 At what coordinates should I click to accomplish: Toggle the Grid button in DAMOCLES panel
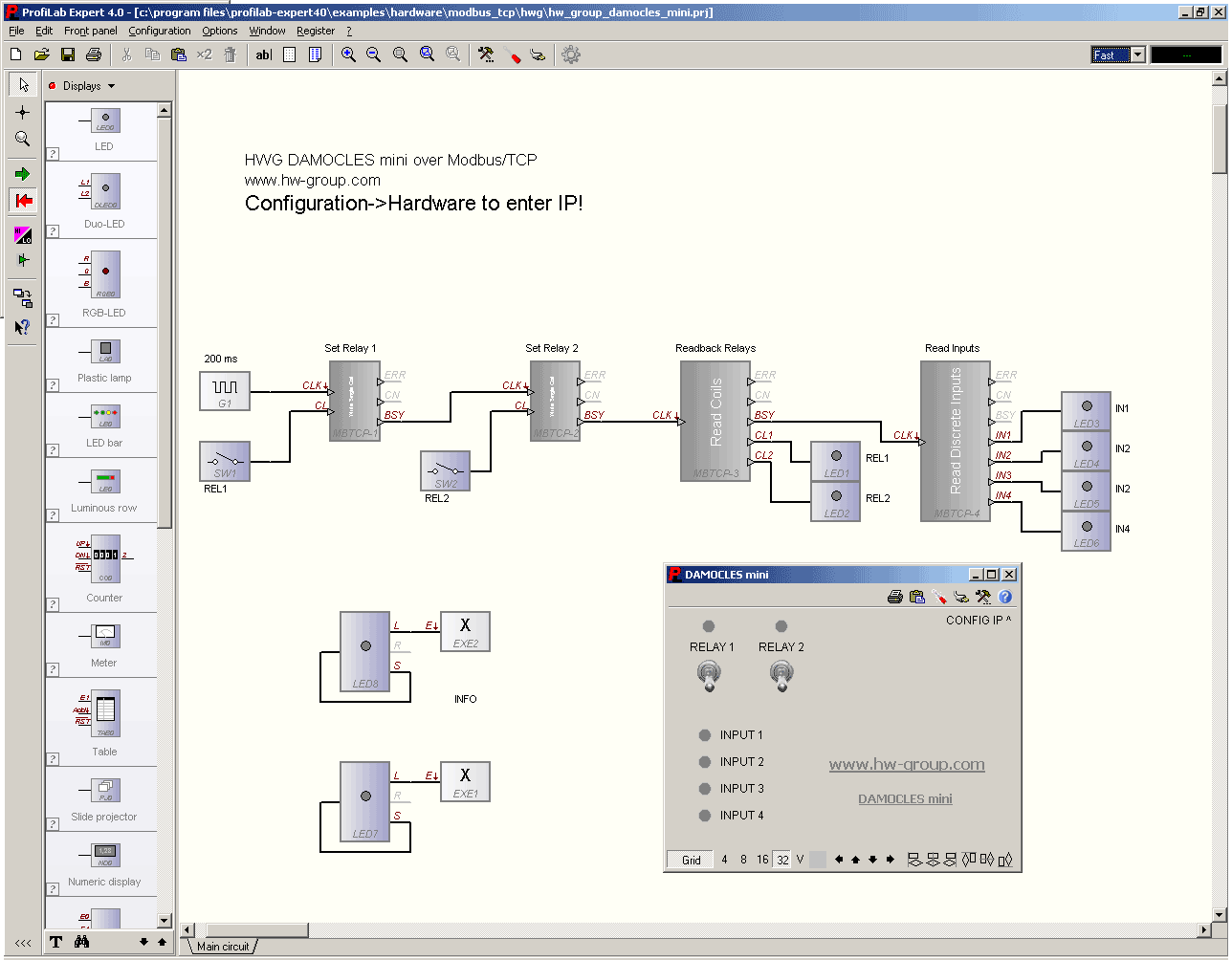point(692,860)
